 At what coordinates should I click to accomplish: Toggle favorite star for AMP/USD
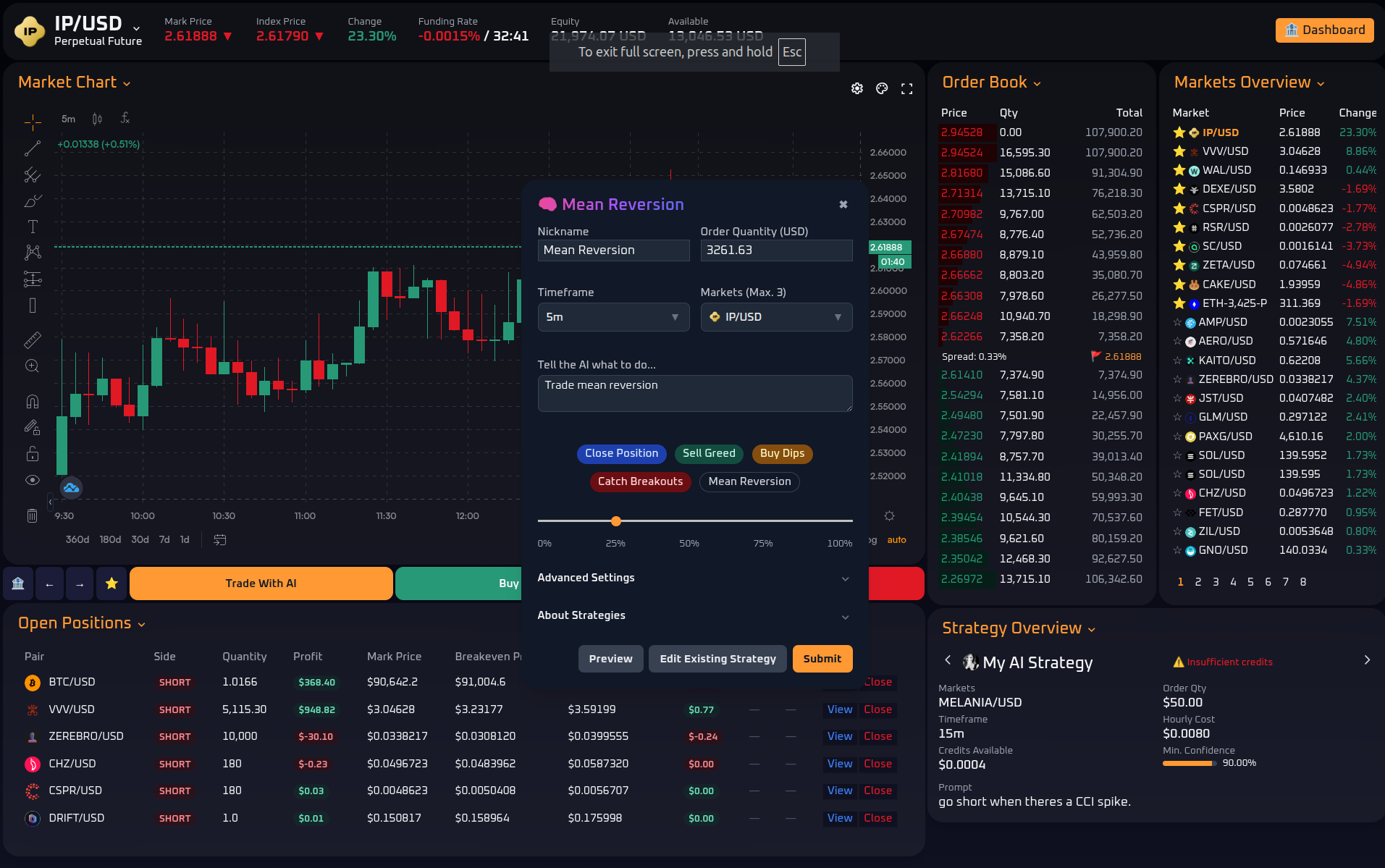pyautogui.click(x=1177, y=322)
